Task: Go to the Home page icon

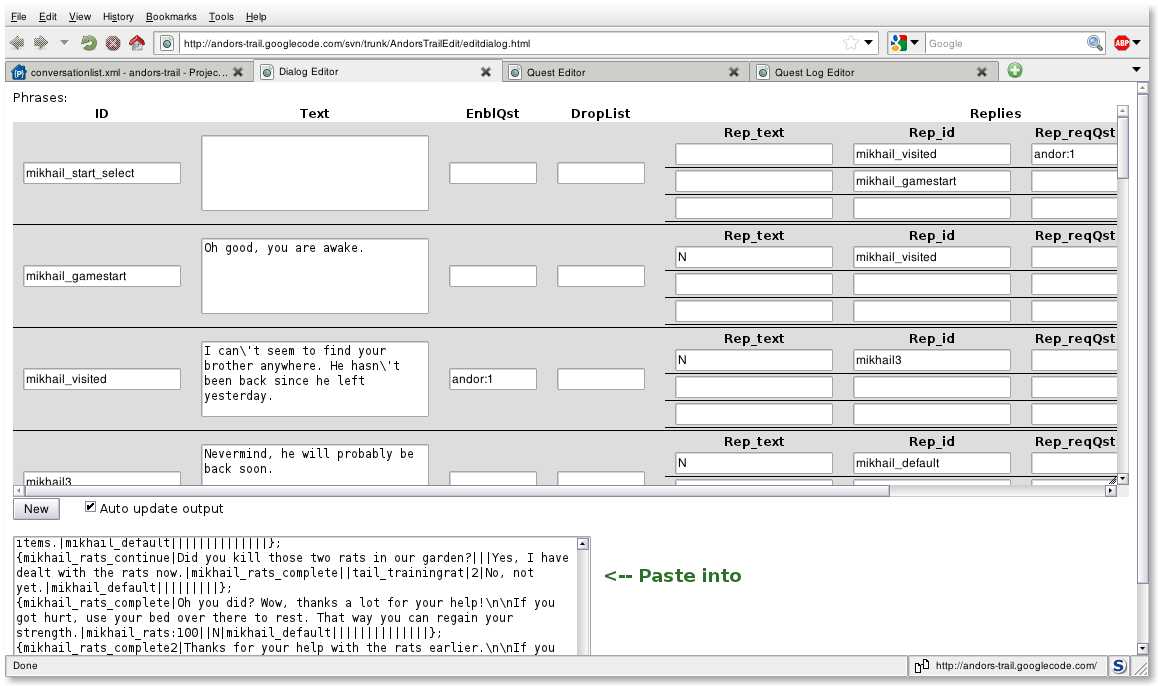Action: 137,43
